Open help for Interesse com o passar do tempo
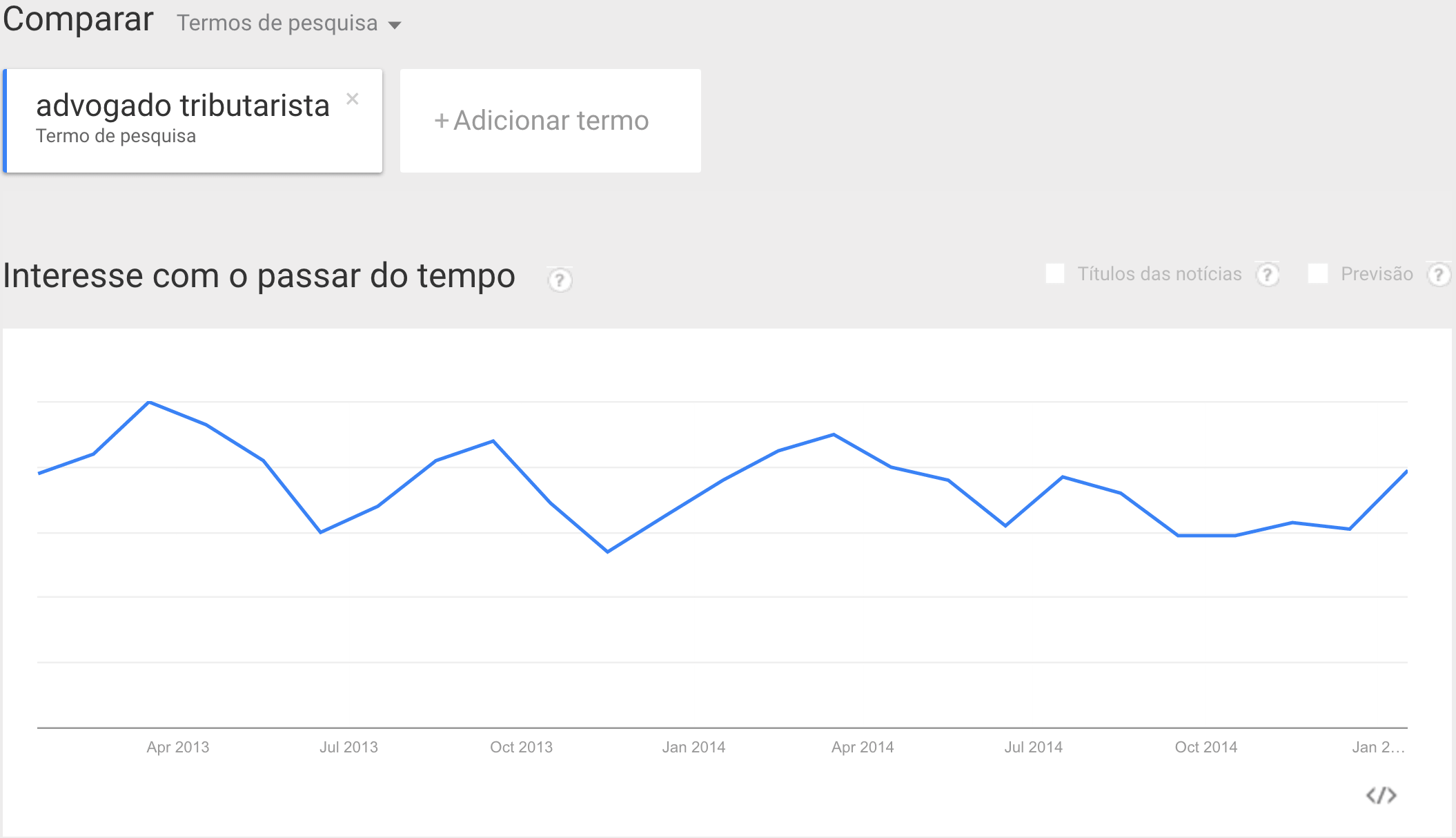 560,280
